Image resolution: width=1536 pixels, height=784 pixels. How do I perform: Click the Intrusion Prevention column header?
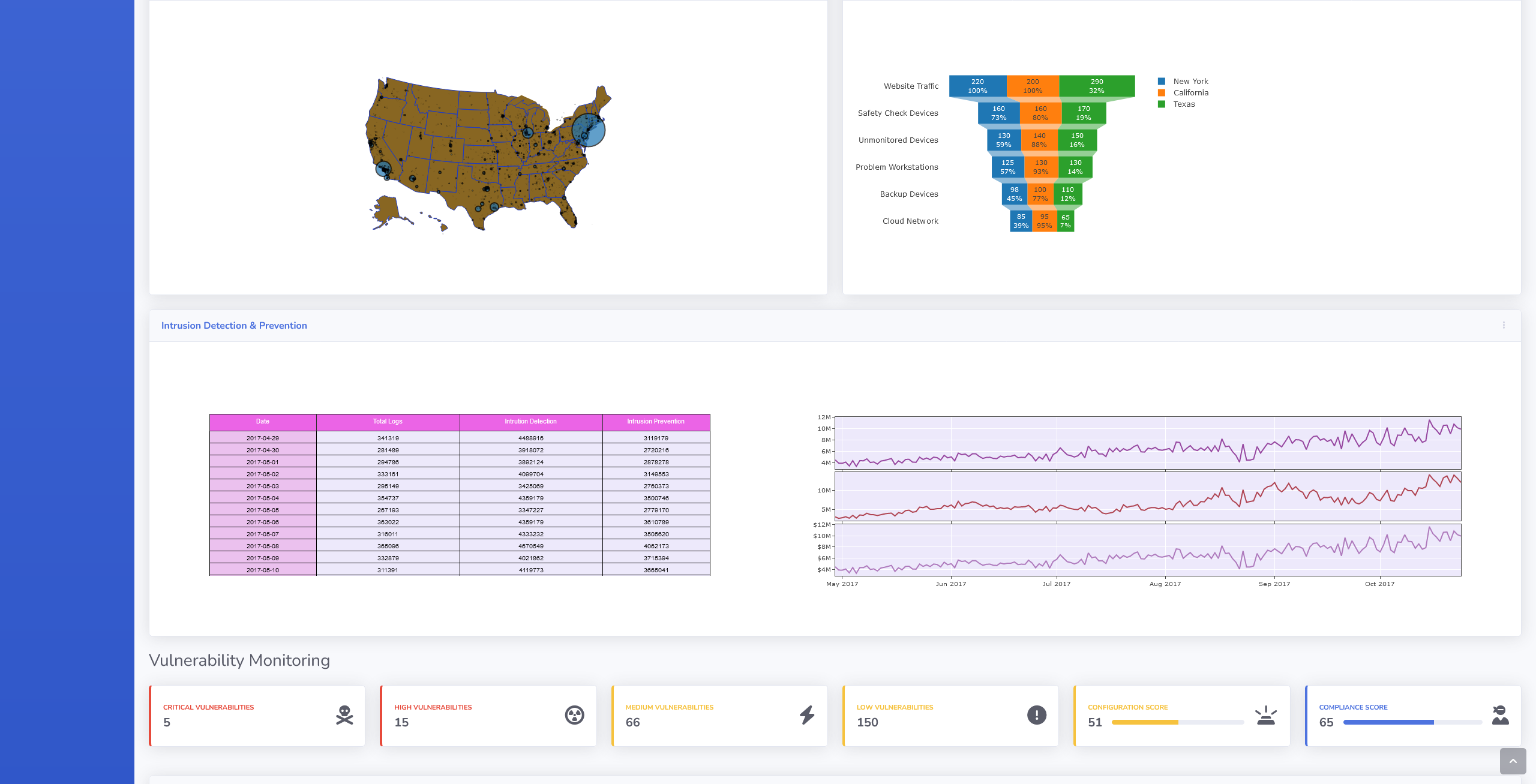pyautogui.click(x=656, y=422)
